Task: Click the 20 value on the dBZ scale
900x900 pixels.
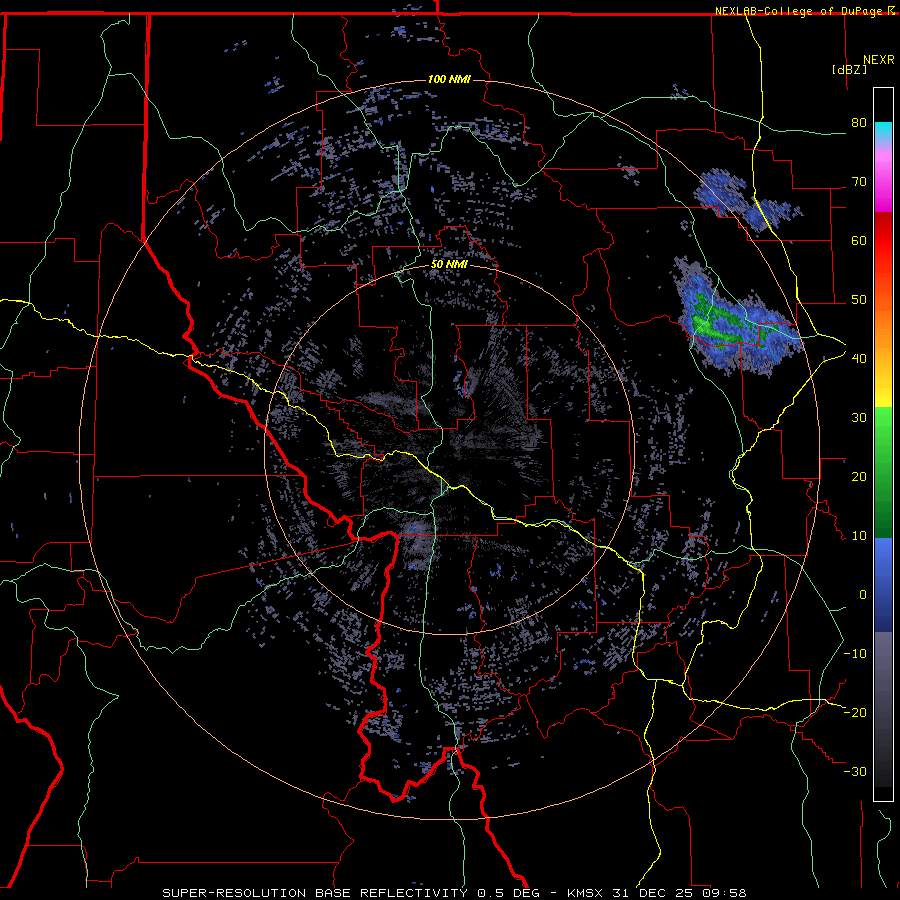Action: click(x=859, y=477)
